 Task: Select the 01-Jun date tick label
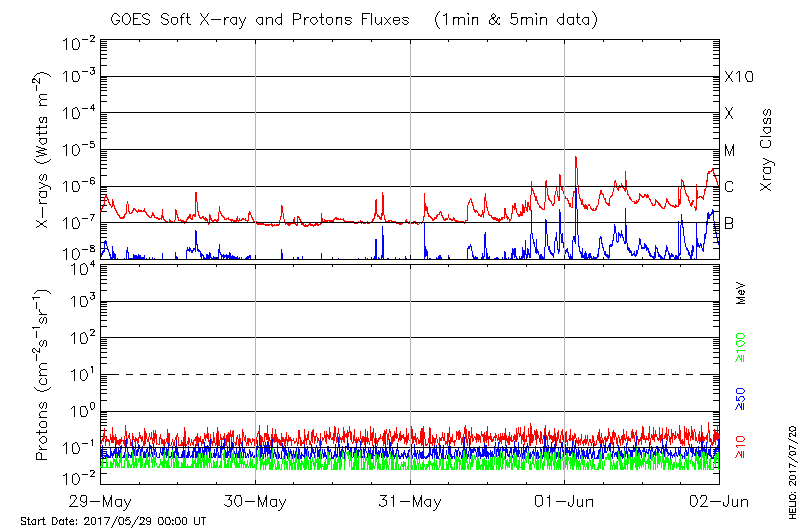(x=565, y=500)
